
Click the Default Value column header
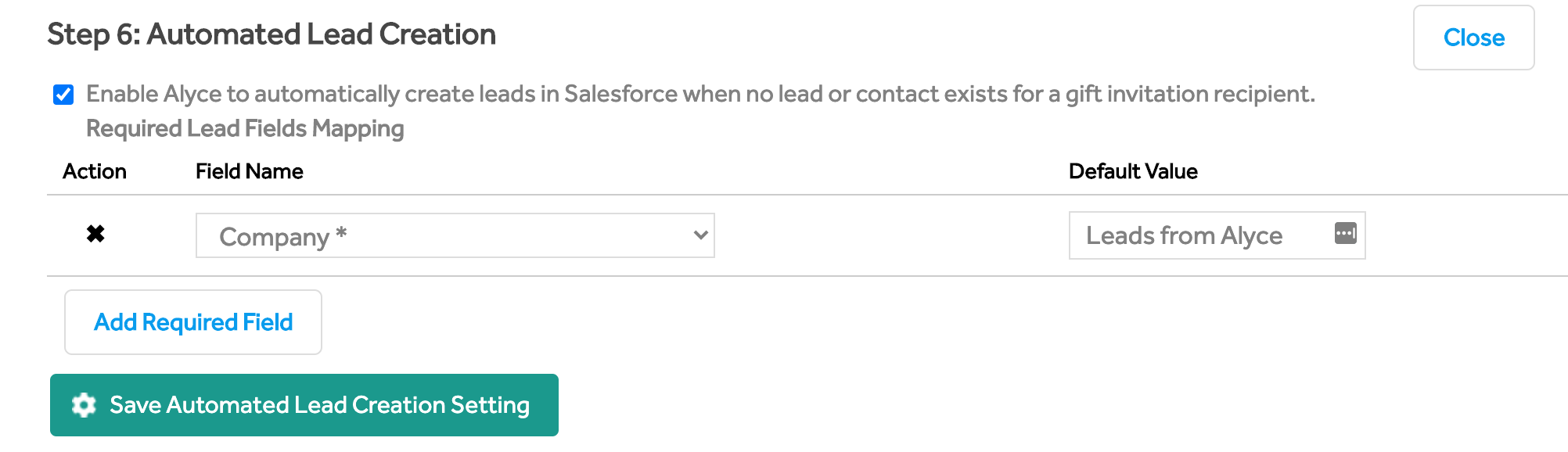point(1133,171)
